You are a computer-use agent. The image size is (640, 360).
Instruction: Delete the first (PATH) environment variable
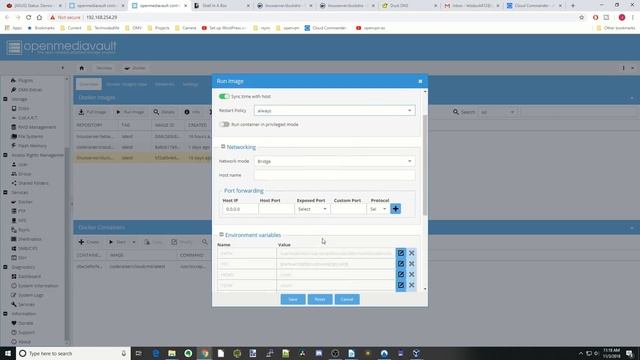coord(411,253)
